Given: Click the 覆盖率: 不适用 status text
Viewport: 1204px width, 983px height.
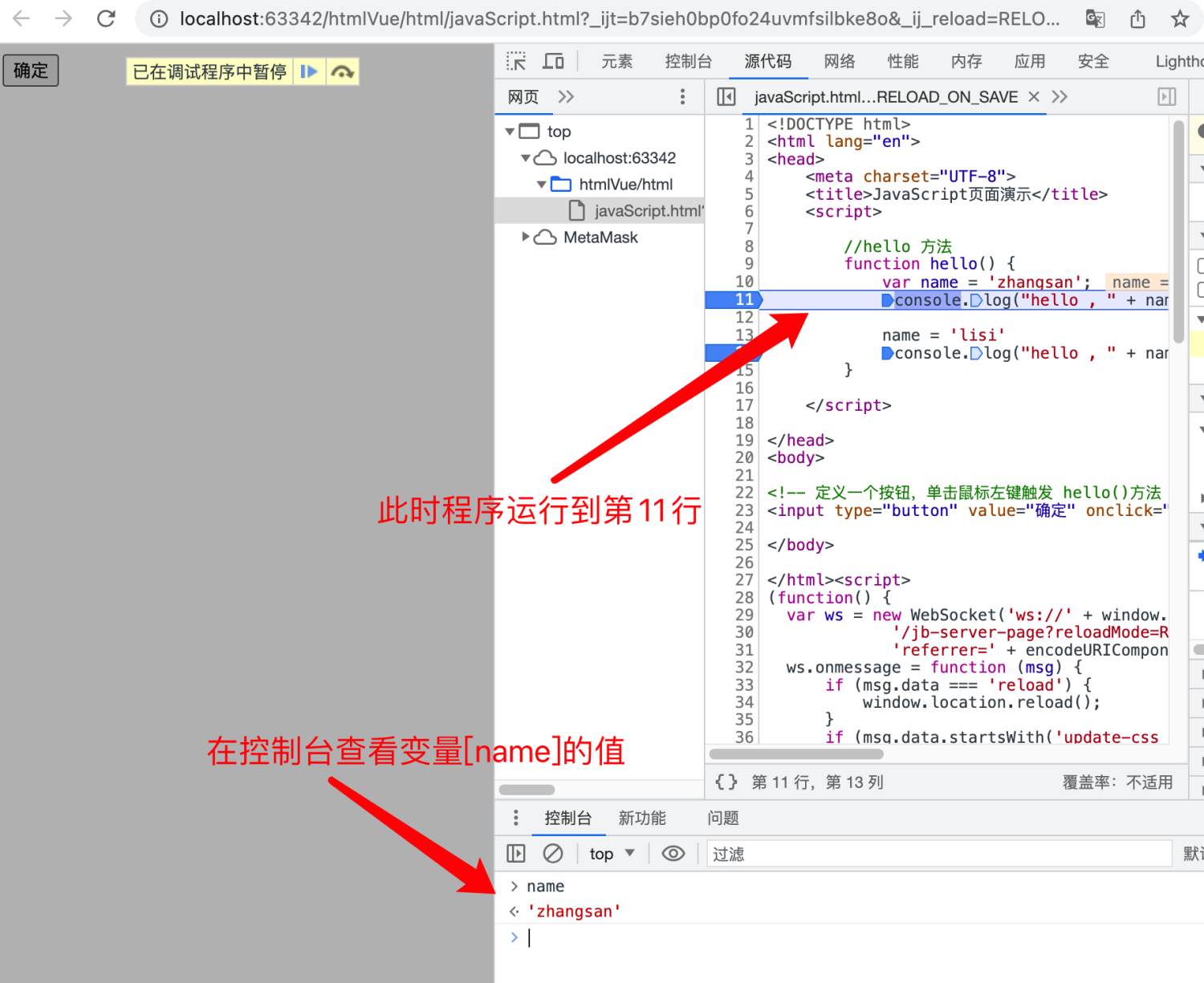Looking at the screenshot, I should 1117,782.
